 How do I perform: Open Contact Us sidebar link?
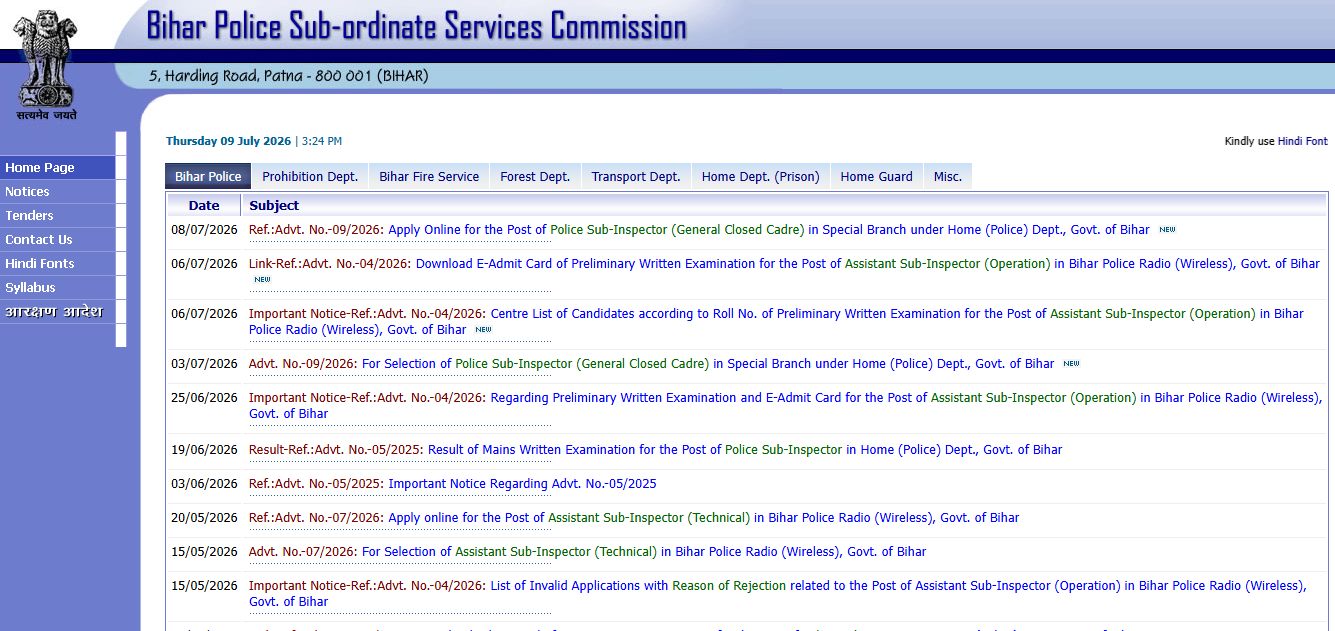[58, 240]
